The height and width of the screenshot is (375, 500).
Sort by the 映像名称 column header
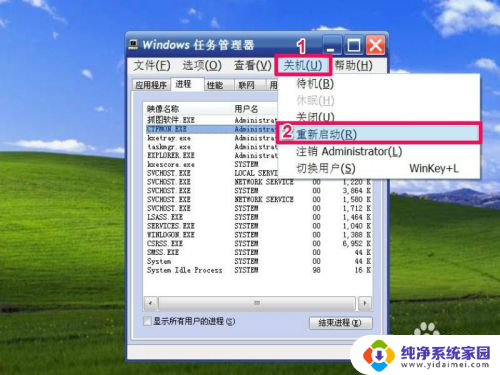pyautogui.click(x=188, y=109)
